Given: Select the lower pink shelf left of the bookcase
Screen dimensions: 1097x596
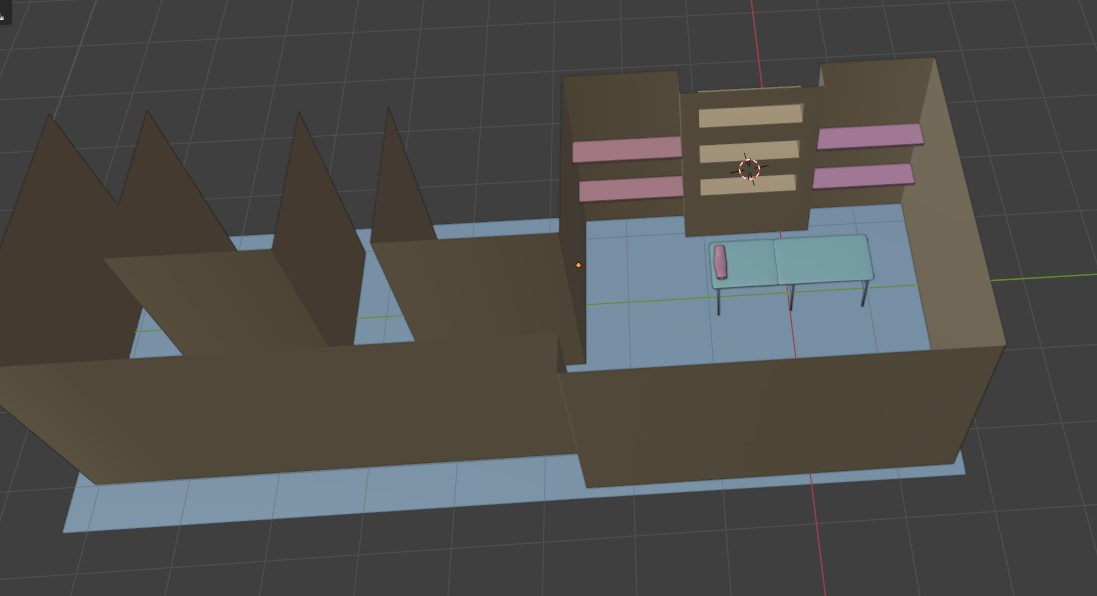Looking at the screenshot, I should click(631, 189).
